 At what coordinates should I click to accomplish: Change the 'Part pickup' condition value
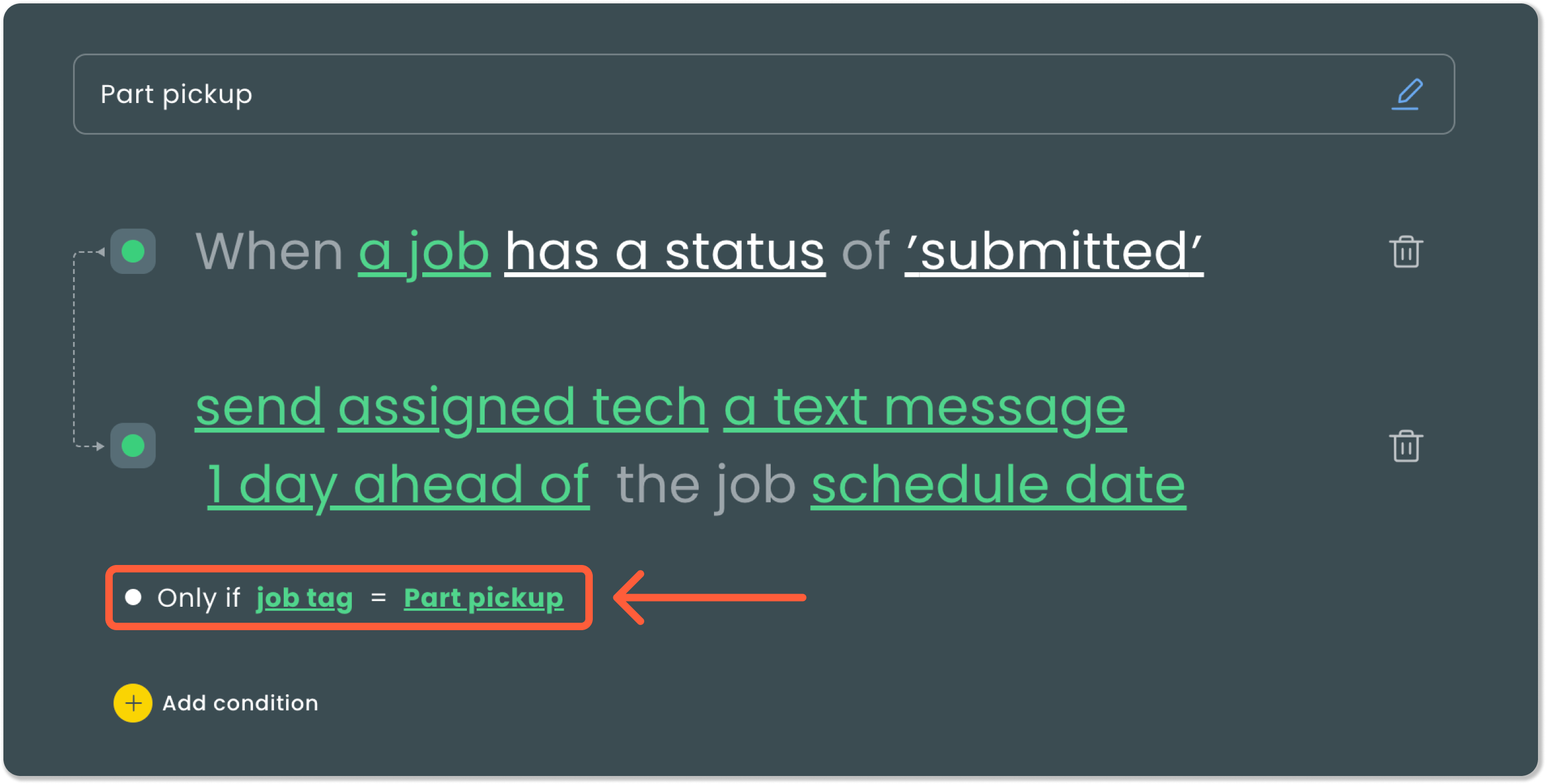[x=482, y=598]
